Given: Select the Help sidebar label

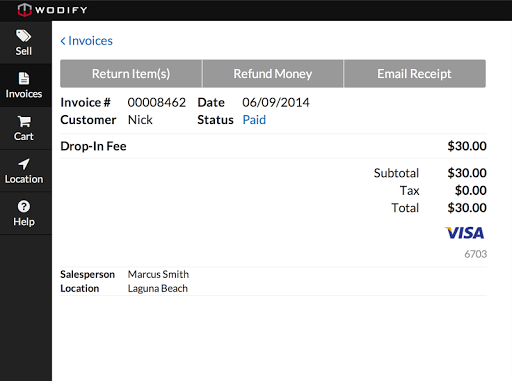Looking at the screenshot, I should coord(24,222).
